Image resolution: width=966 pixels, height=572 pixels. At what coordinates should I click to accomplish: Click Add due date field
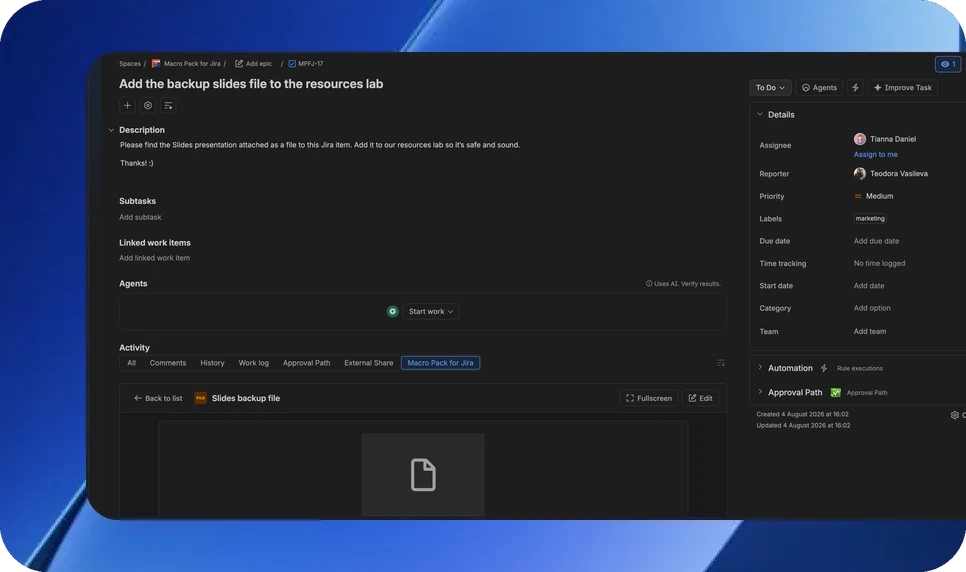pyautogui.click(x=876, y=241)
